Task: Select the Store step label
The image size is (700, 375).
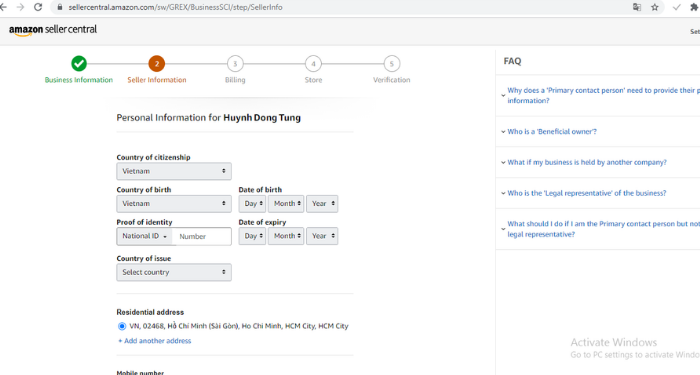Action: [x=313, y=80]
